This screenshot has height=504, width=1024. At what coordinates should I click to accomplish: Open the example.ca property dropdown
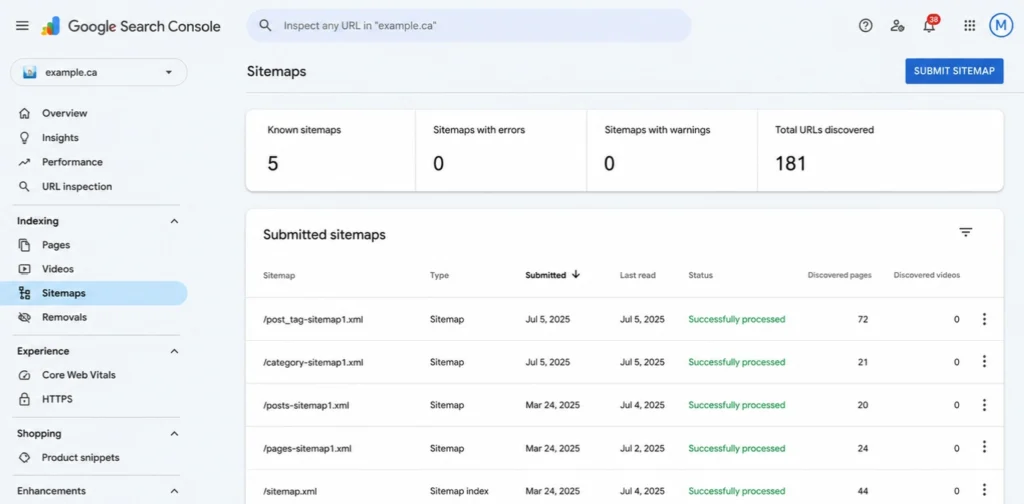(99, 72)
